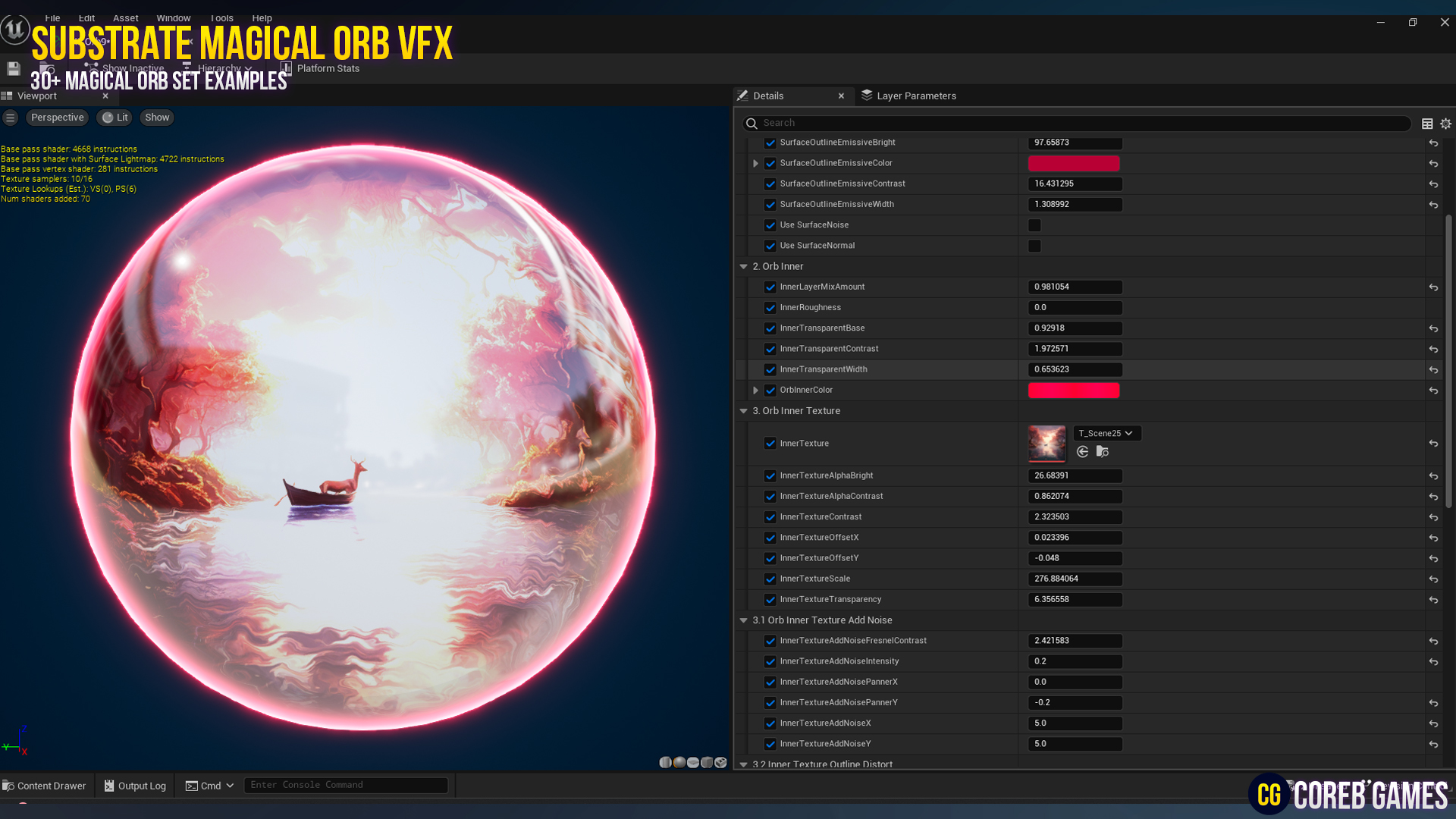Open the Content Drawer
This screenshot has width=1456, height=819.
pos(45,786)
